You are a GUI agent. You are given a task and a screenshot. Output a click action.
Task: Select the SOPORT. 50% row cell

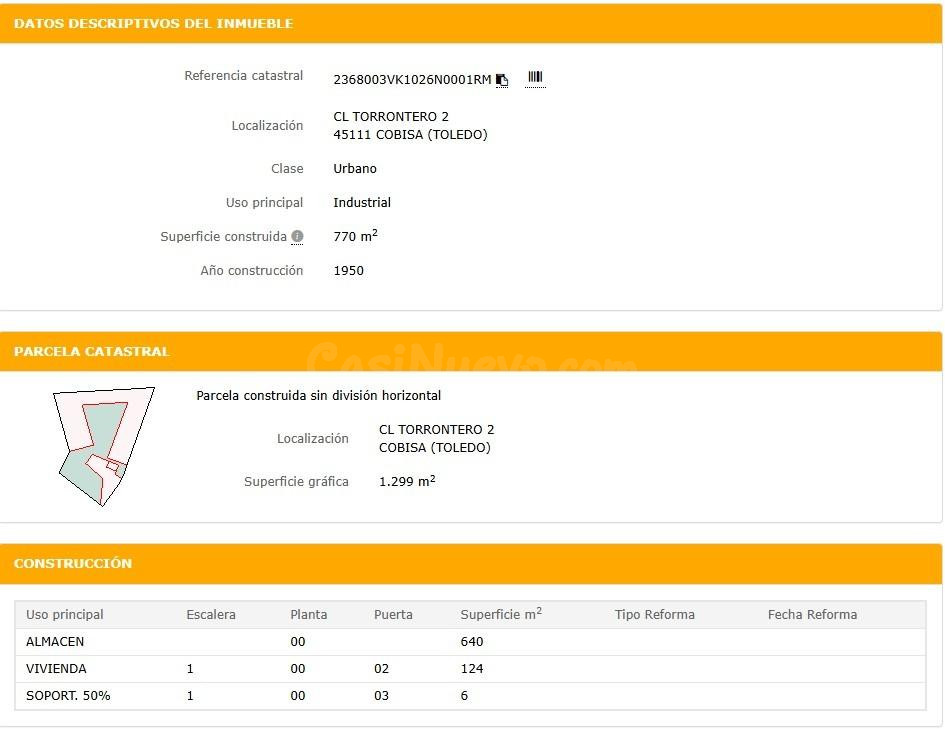(x=68, y=696)
